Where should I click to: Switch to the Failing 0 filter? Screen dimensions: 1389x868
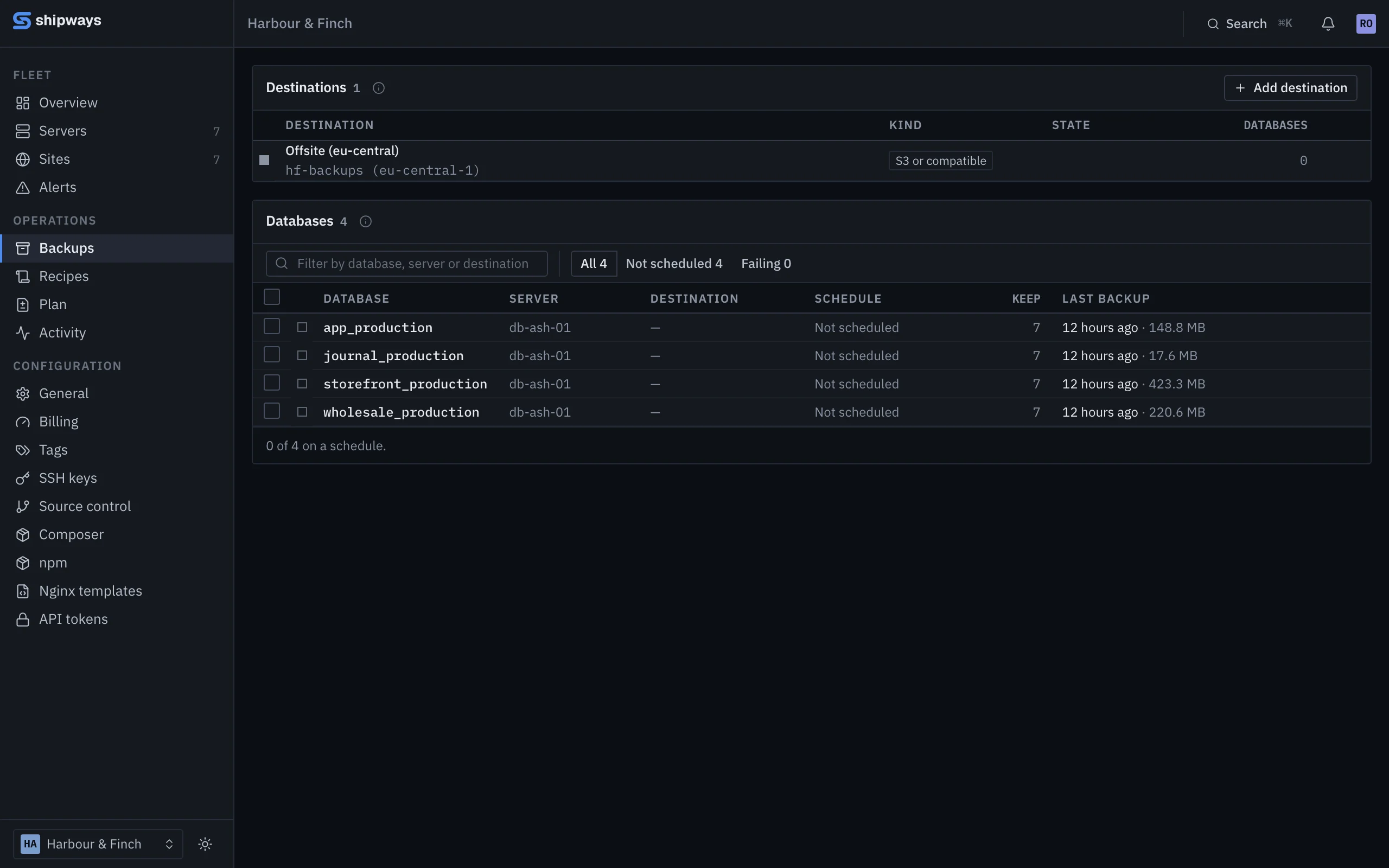pos(766,264)
